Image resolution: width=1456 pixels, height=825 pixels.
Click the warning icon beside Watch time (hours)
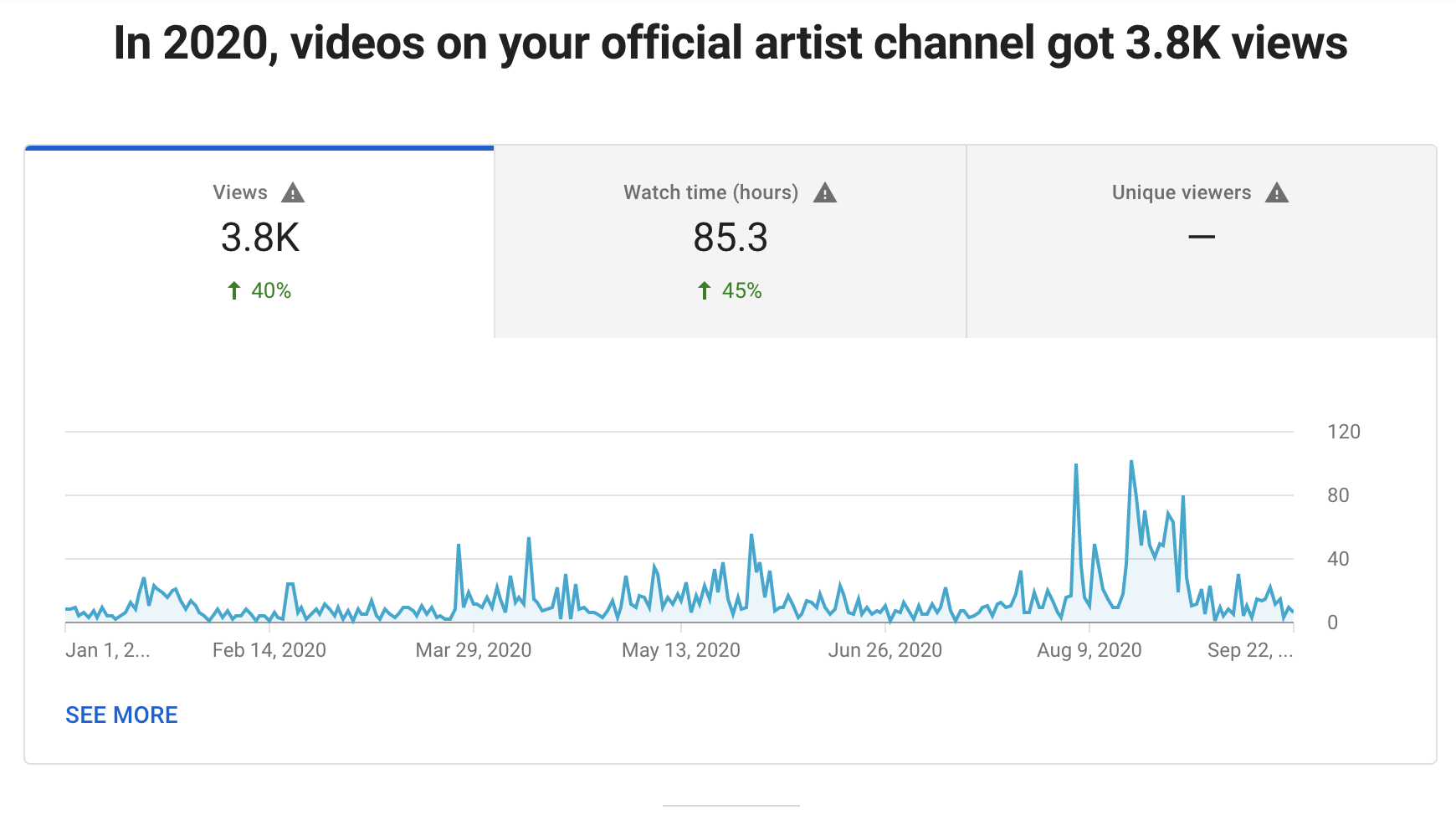pos(825,193)
